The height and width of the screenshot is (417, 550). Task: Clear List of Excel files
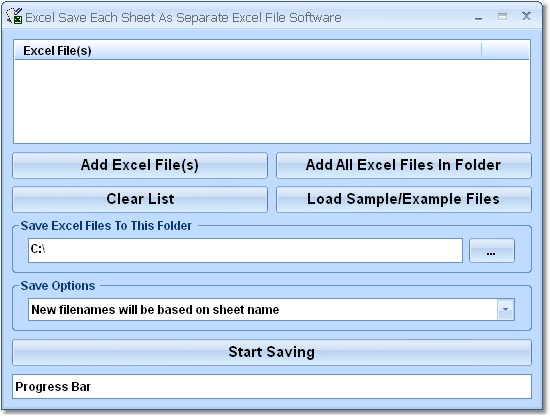coord(140,199)
